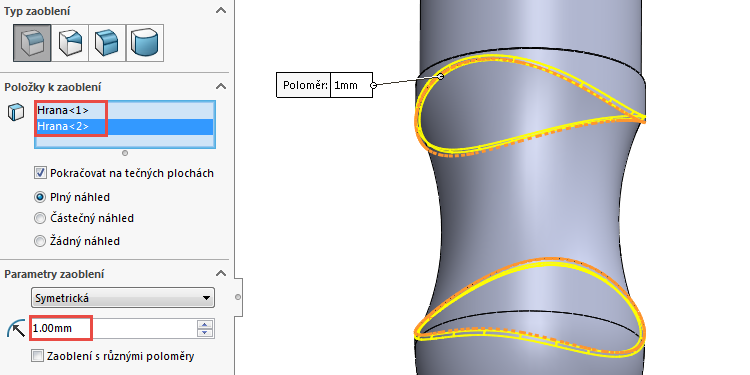Viewport: 750px width, 375px height.
Task: Collapse the Položky k zaoblení section
Action: point(221,86)
